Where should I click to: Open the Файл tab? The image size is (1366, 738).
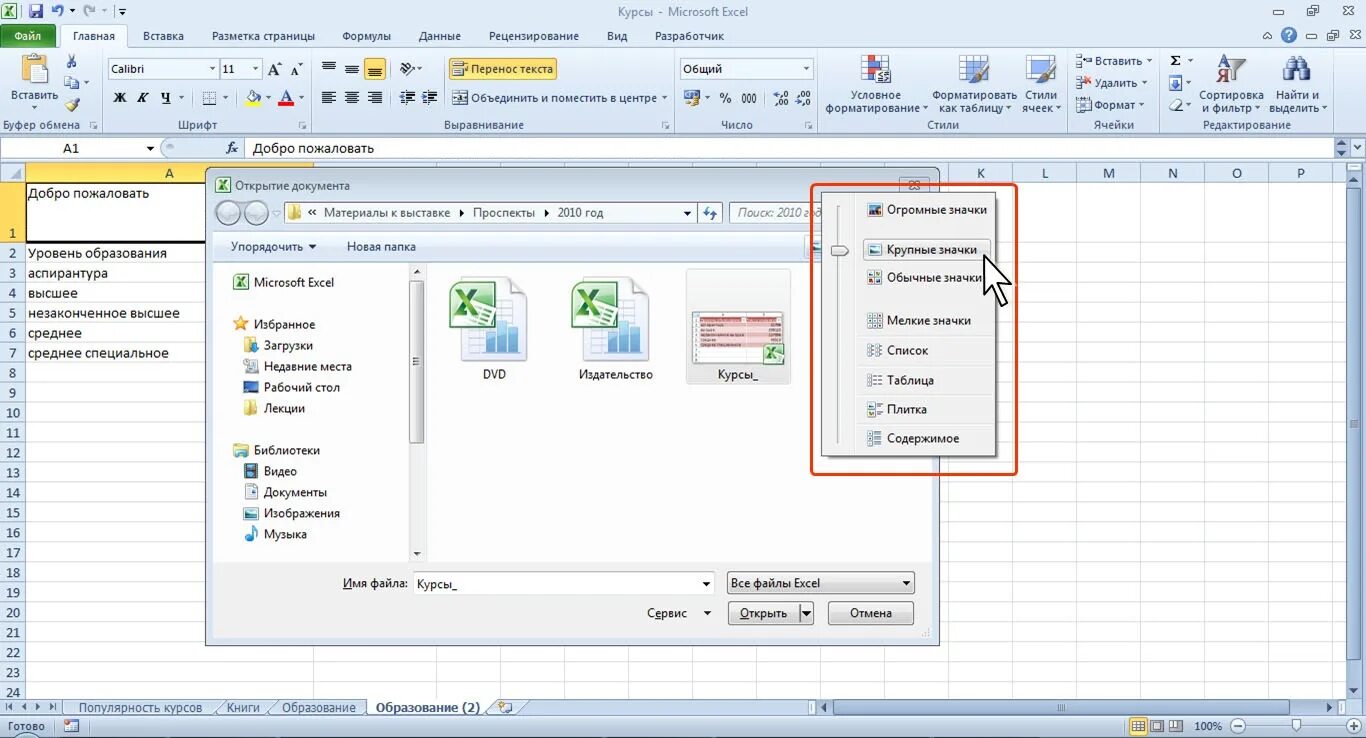[28, 36]
